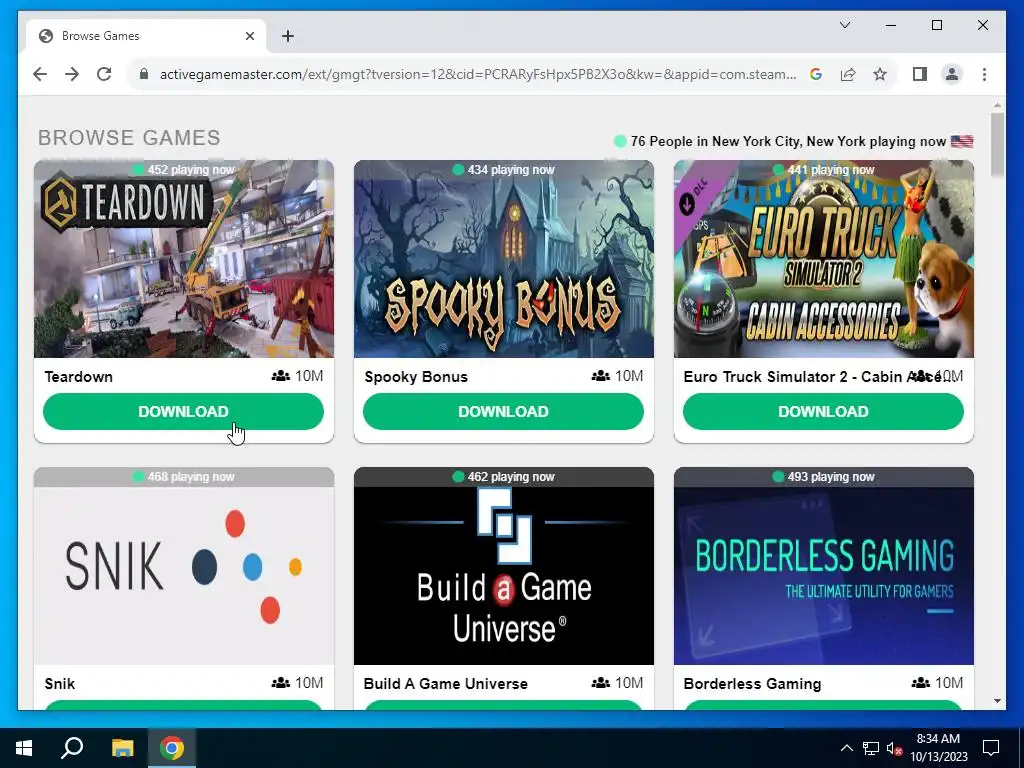
Task: Click the Spooky Bonus title text
Action: click(416, 377)
